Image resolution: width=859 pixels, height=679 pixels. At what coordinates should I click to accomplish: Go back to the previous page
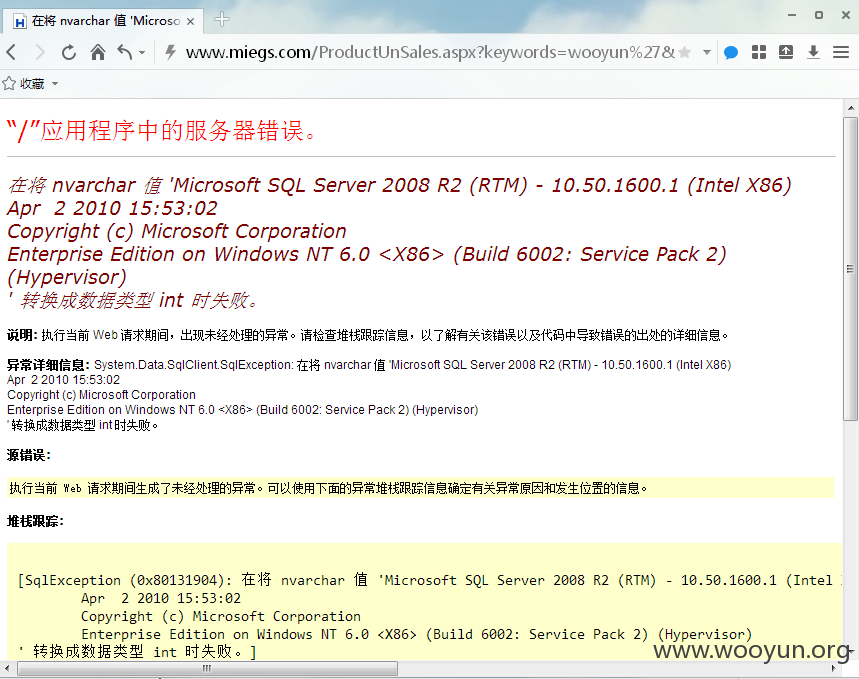[x=12, y=53]
